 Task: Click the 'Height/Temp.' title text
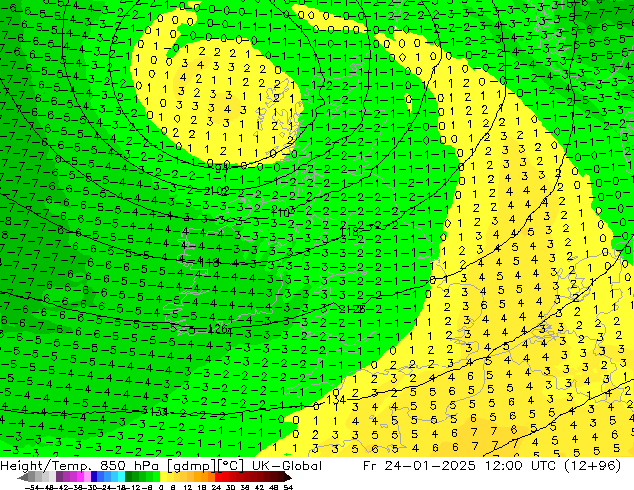point(46,466)
